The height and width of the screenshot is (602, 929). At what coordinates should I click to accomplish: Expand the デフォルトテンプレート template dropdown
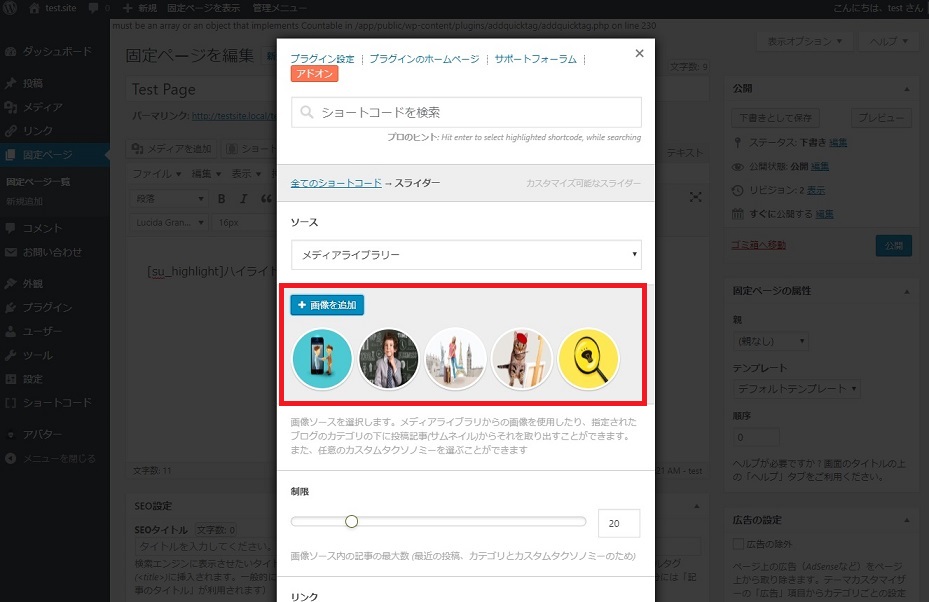(797, 388)
